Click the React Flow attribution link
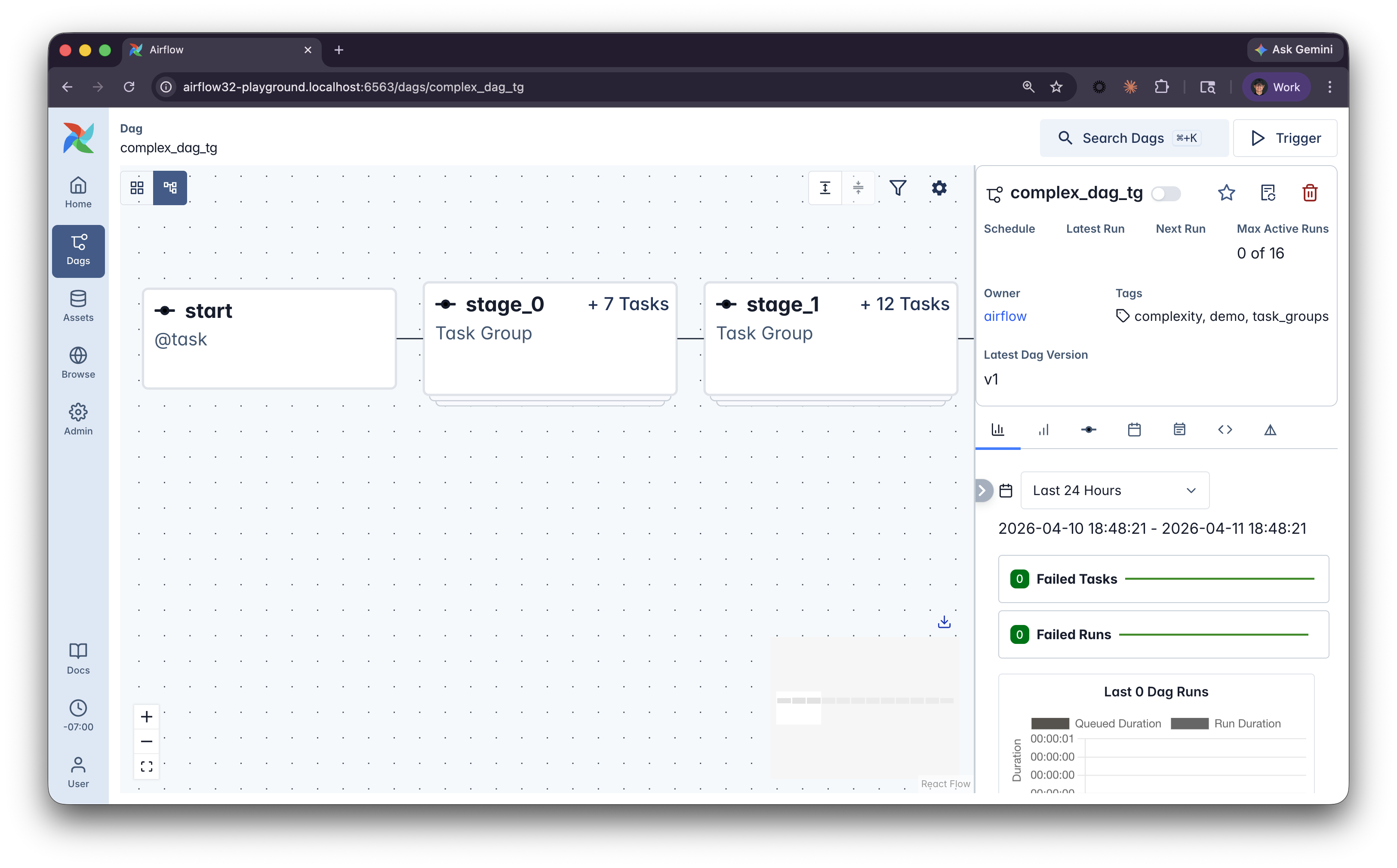Image resolution: width=1397 pixels, height=868 pixels. tap(945, 784)
